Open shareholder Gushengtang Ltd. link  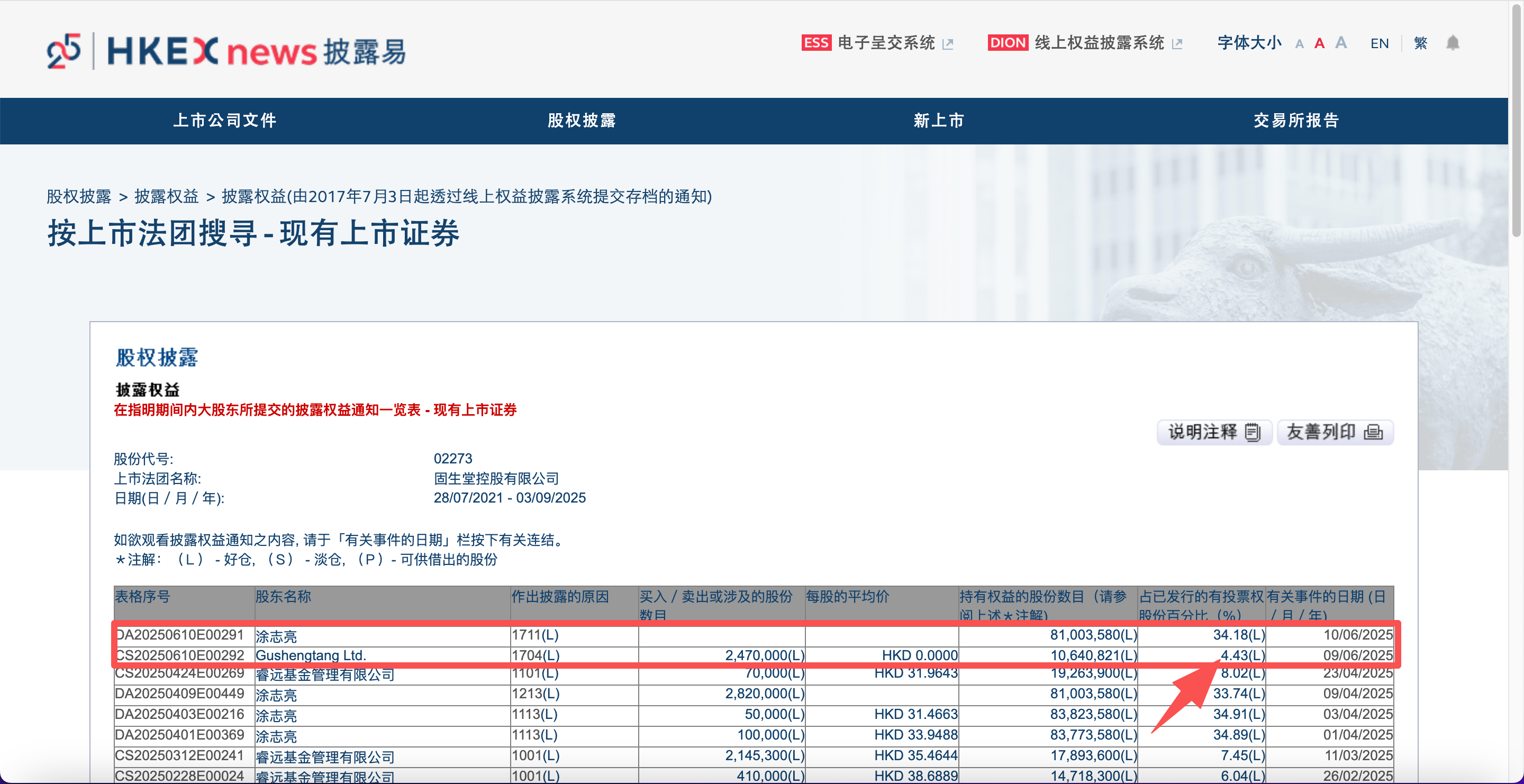point(311,655)
